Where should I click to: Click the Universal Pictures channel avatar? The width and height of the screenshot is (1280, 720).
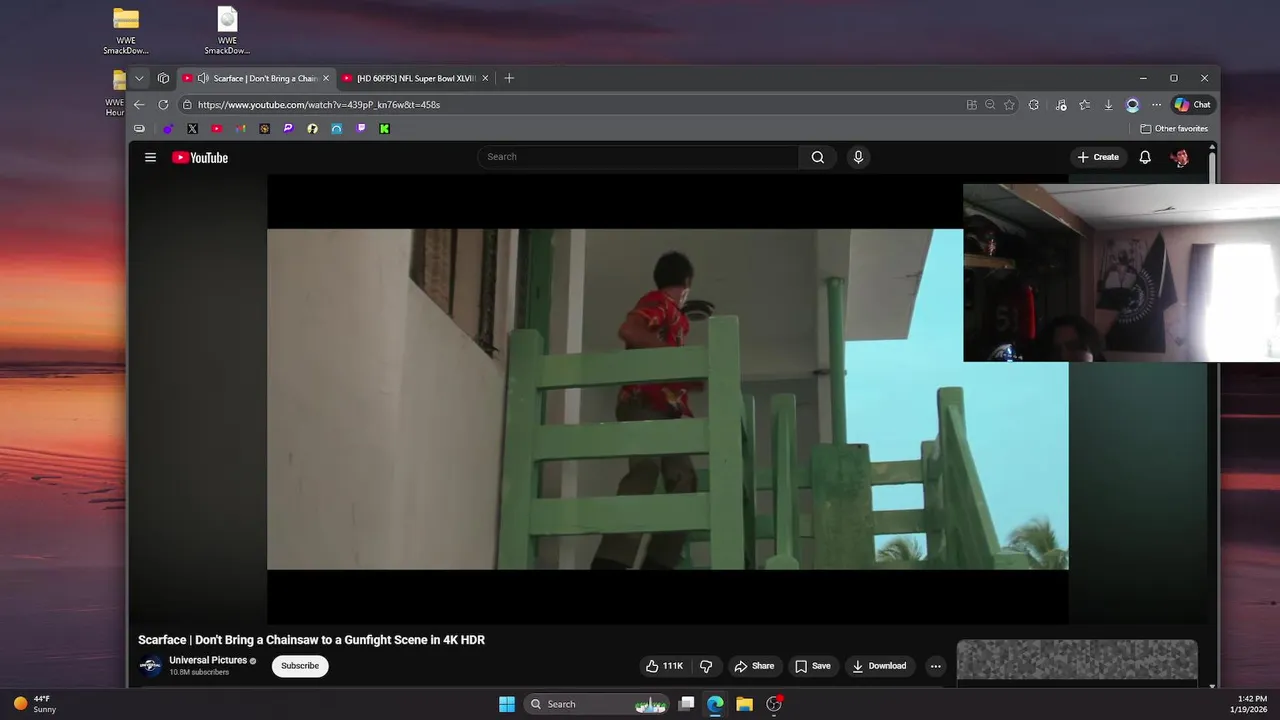coord(150,666)
